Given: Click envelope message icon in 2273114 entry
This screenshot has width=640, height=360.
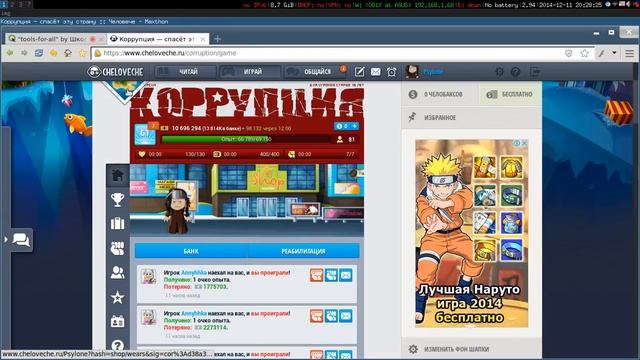Looking at the screenshot, I should 346,316.
